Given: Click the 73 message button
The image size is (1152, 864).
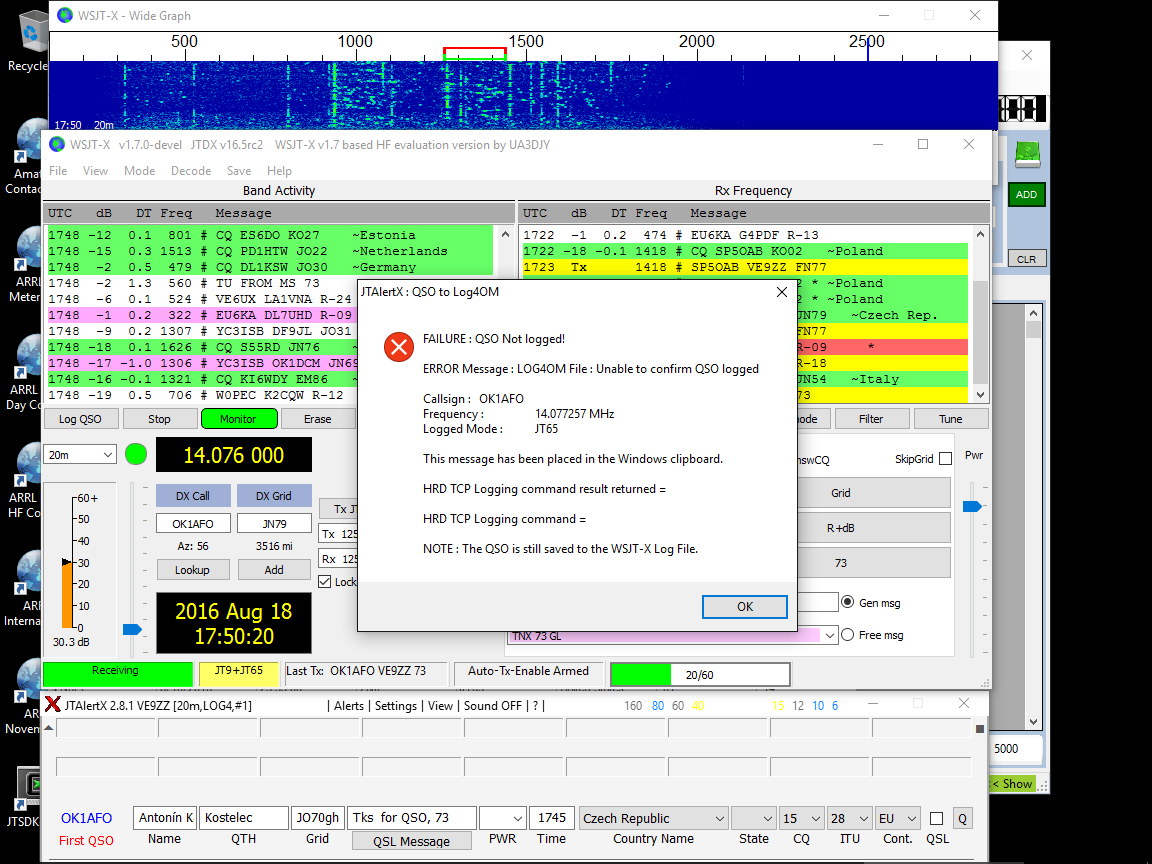Looking at the screenshot, I should point(873,563).
